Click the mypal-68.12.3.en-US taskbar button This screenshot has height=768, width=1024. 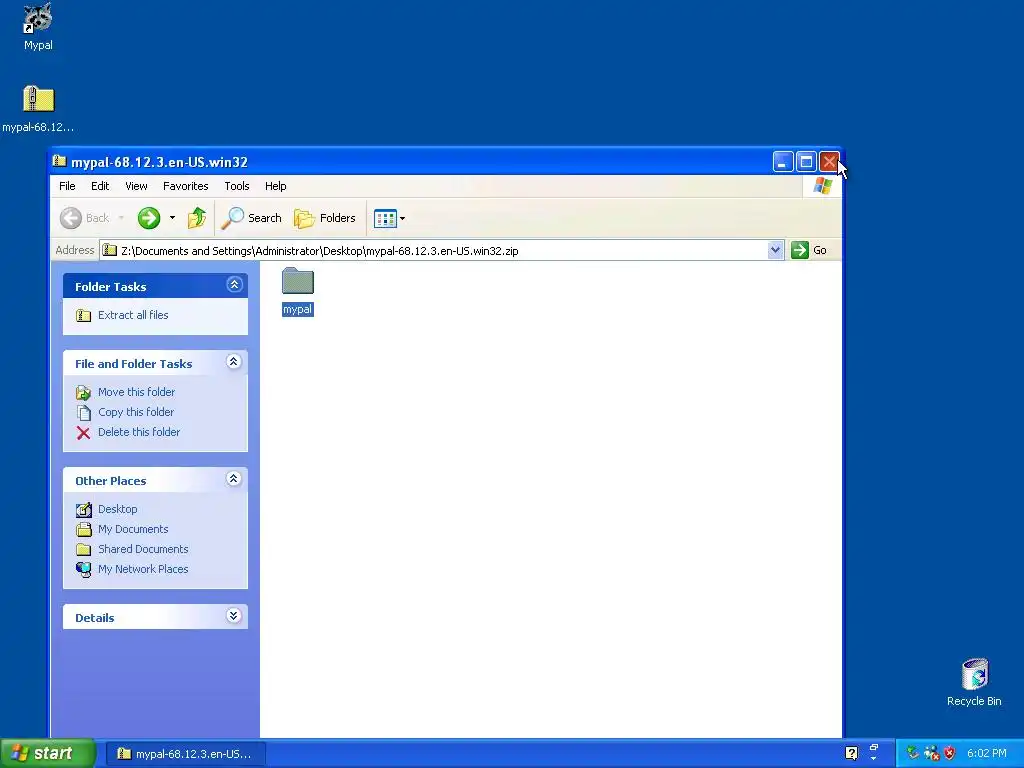(184, 754)
